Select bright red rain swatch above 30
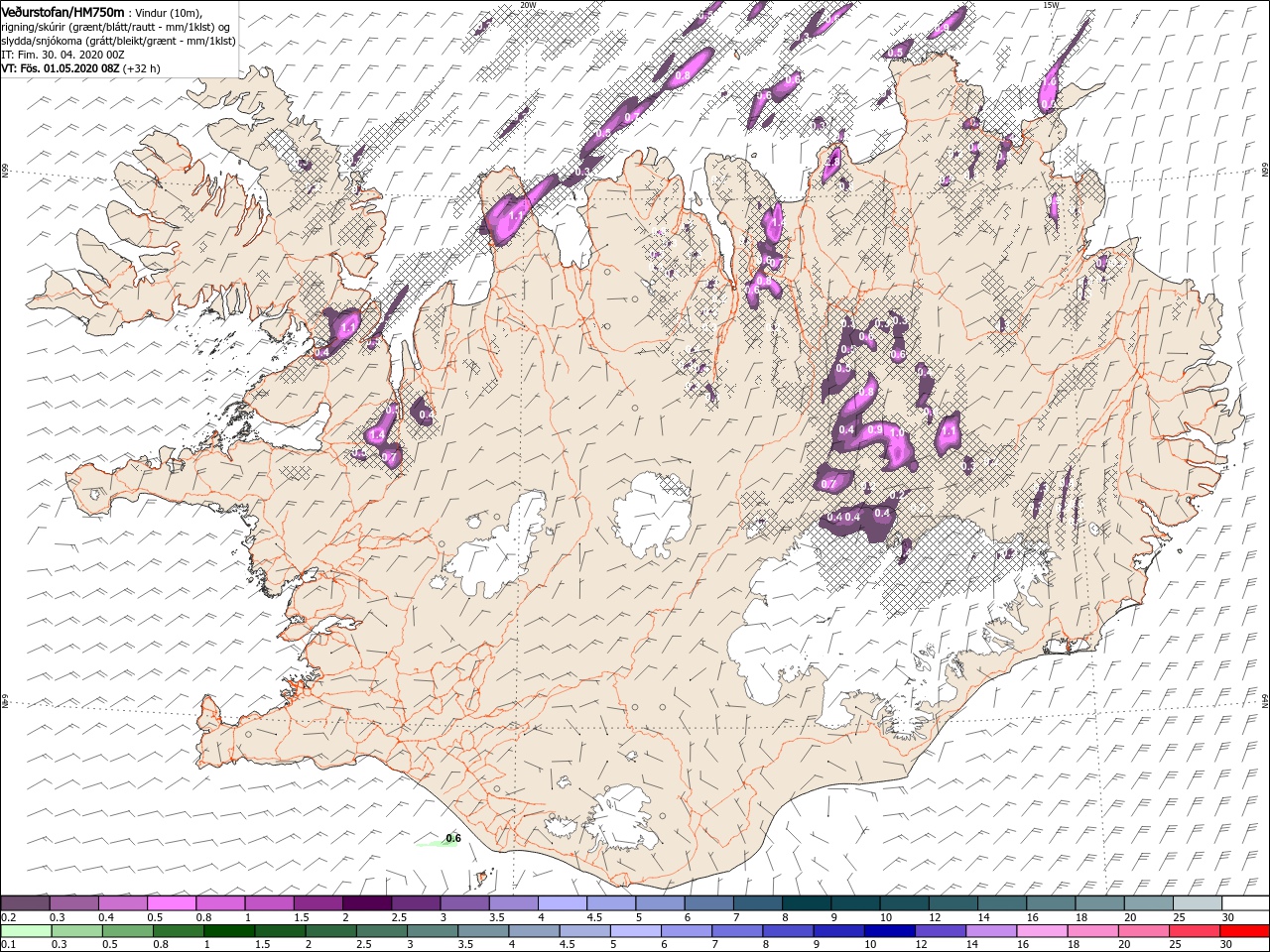Screen dimensions: 1270x952 1243,931
